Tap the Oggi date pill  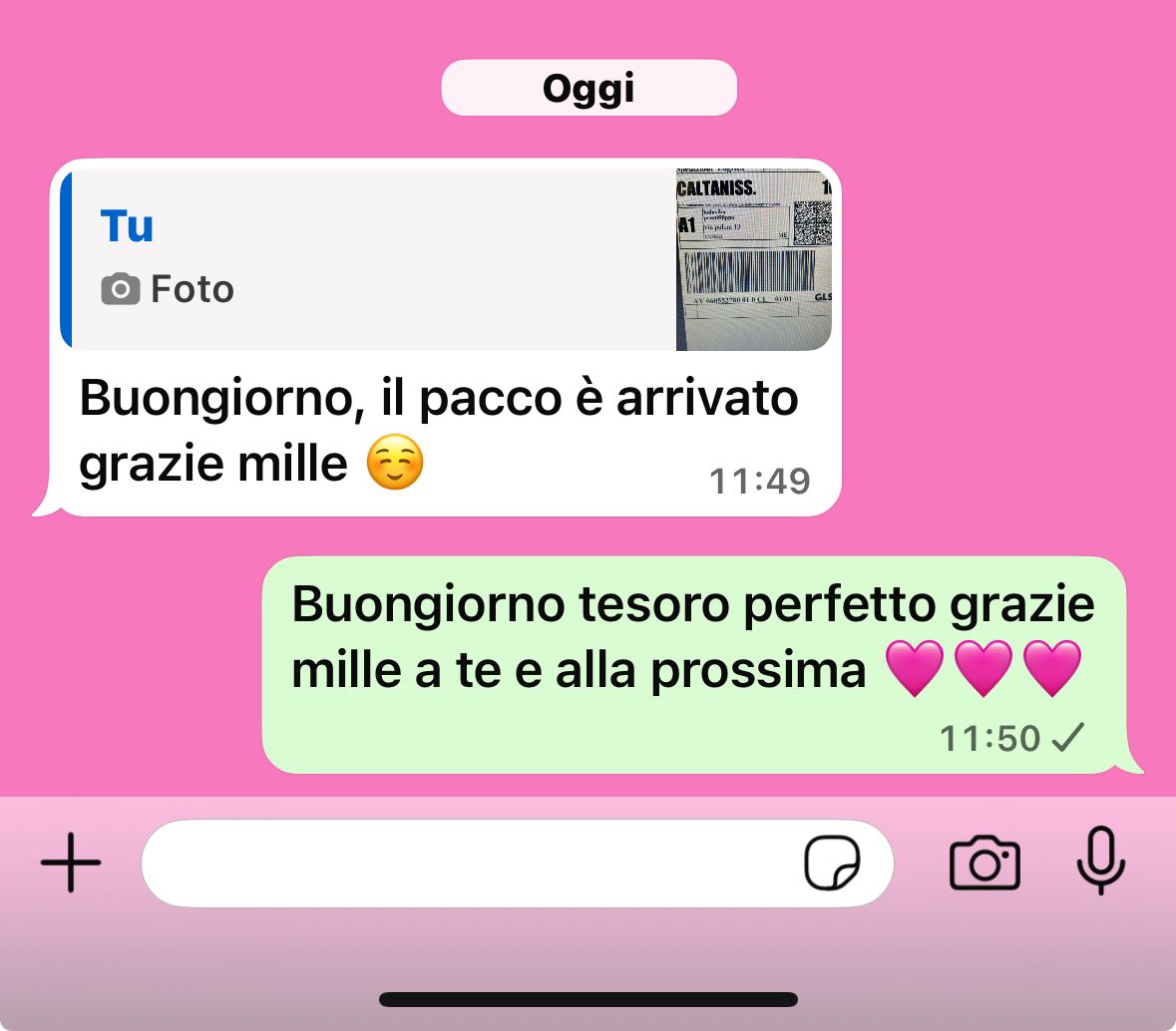pyautogui.click(x=588, y=88)
